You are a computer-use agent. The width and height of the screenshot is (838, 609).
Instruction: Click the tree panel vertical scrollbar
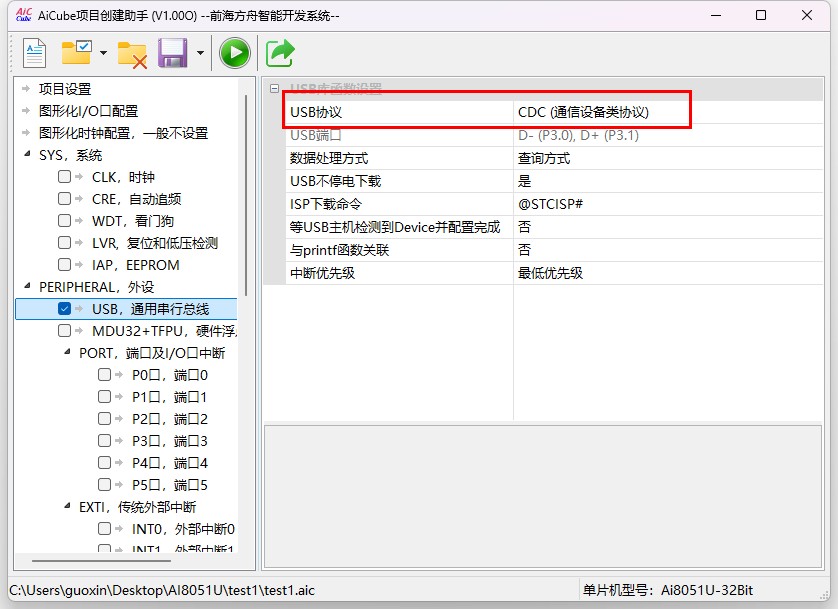(x=246, y=195)
